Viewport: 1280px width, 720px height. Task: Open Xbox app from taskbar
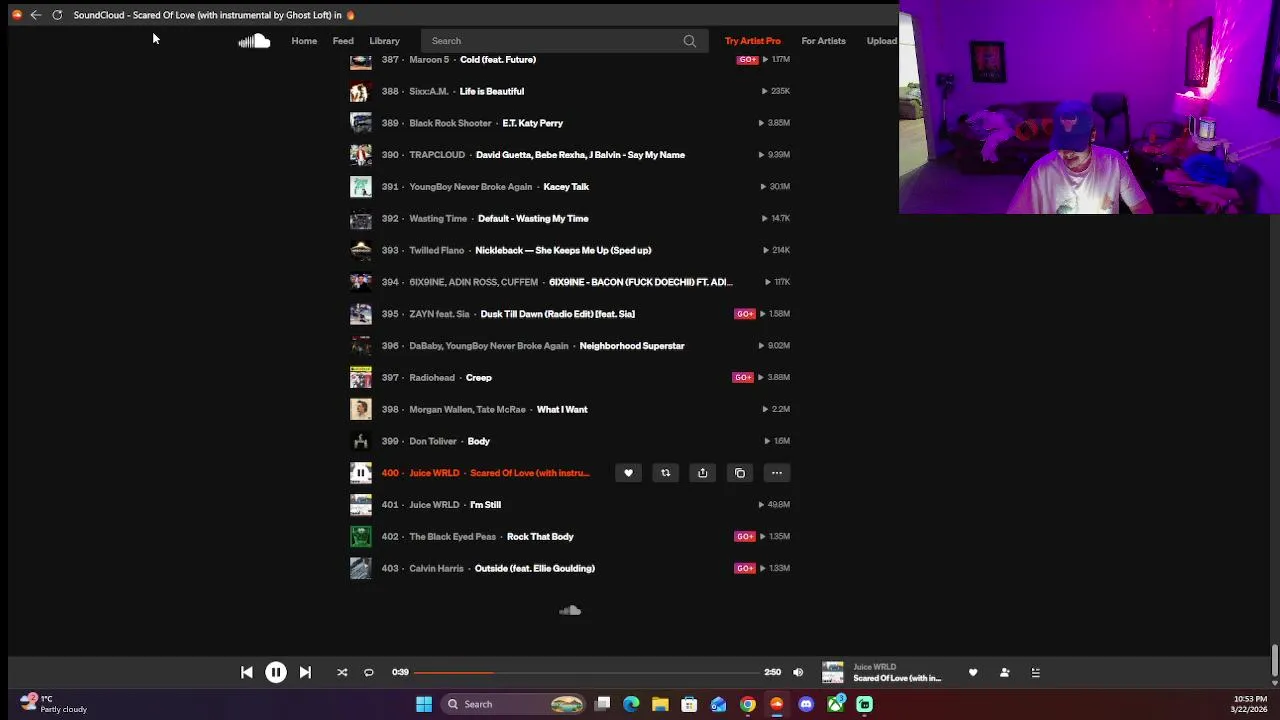[835, 704]
